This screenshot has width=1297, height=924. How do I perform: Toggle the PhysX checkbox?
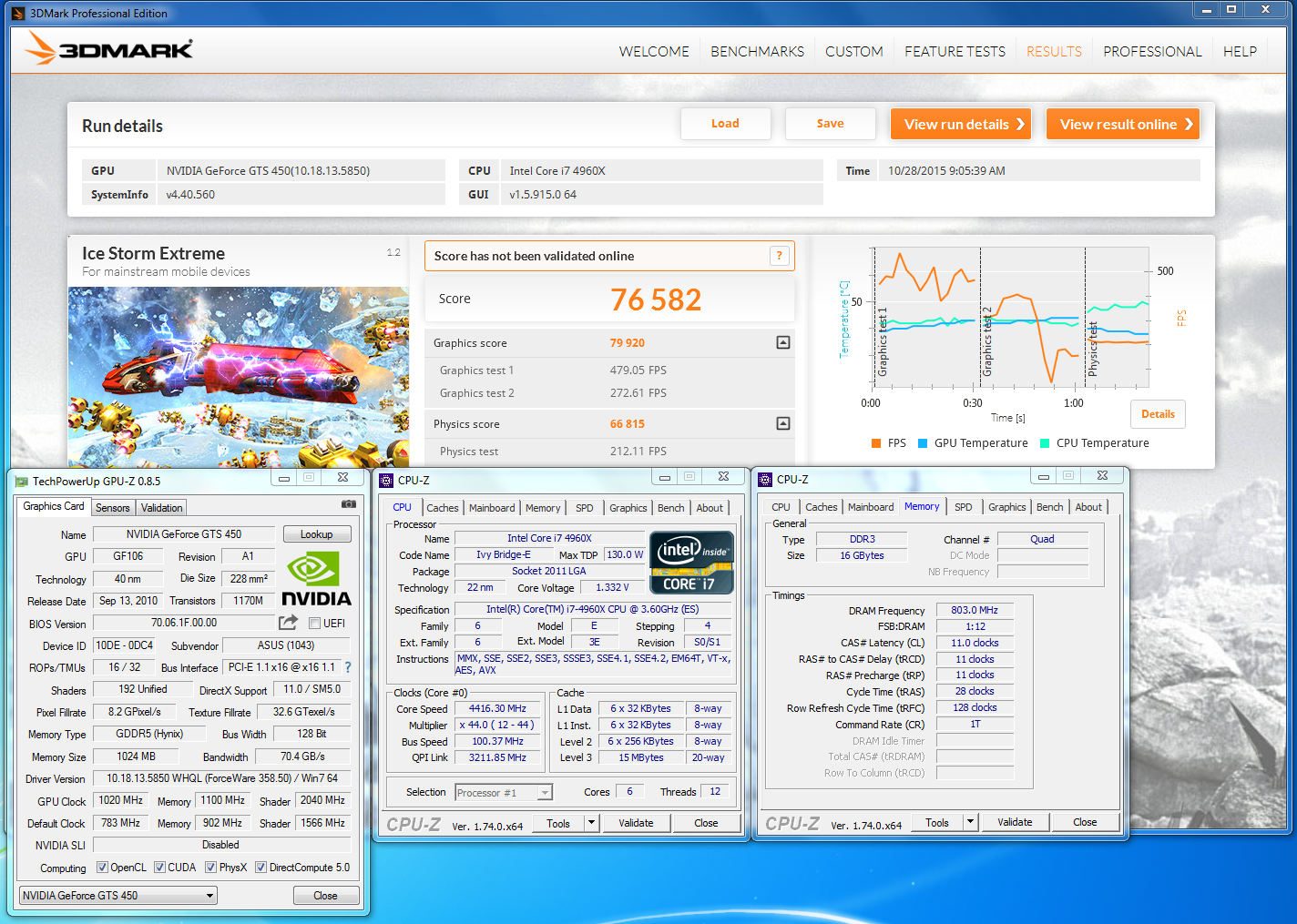pyautogui.click(x=210, y=868)
